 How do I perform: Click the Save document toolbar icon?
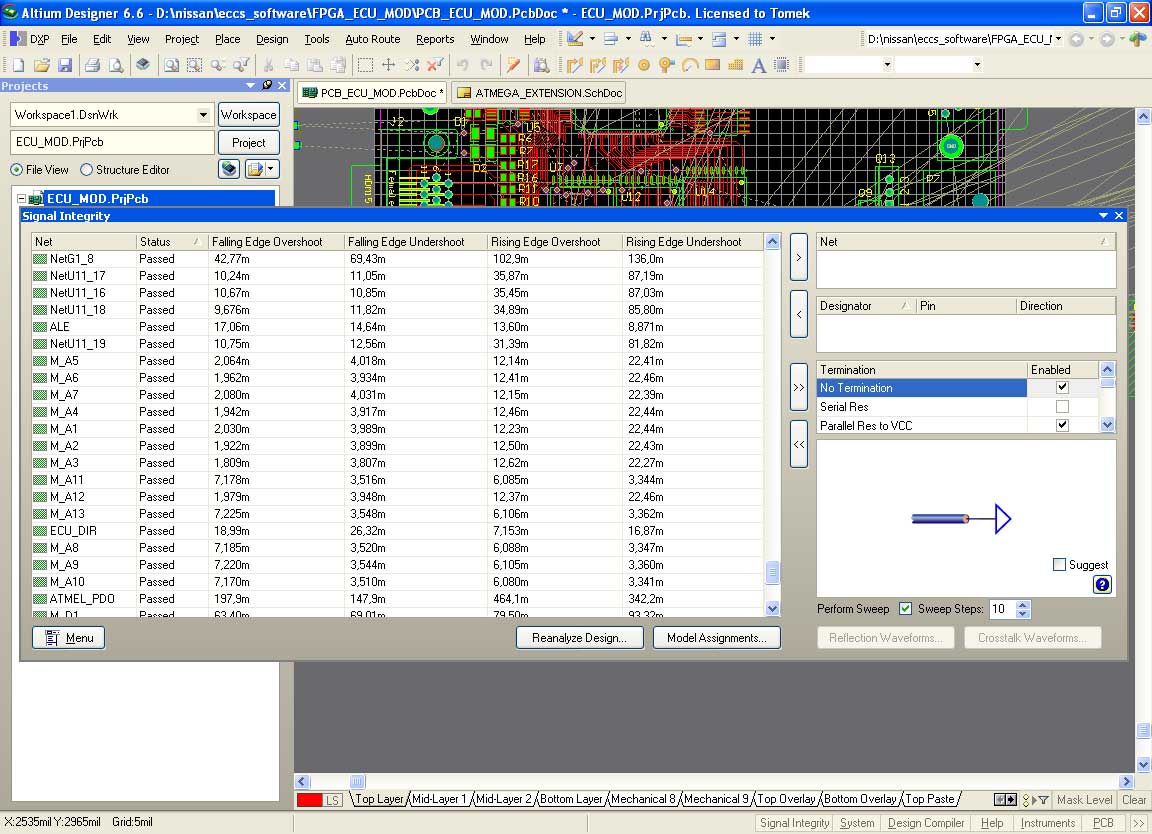point(64,65)
